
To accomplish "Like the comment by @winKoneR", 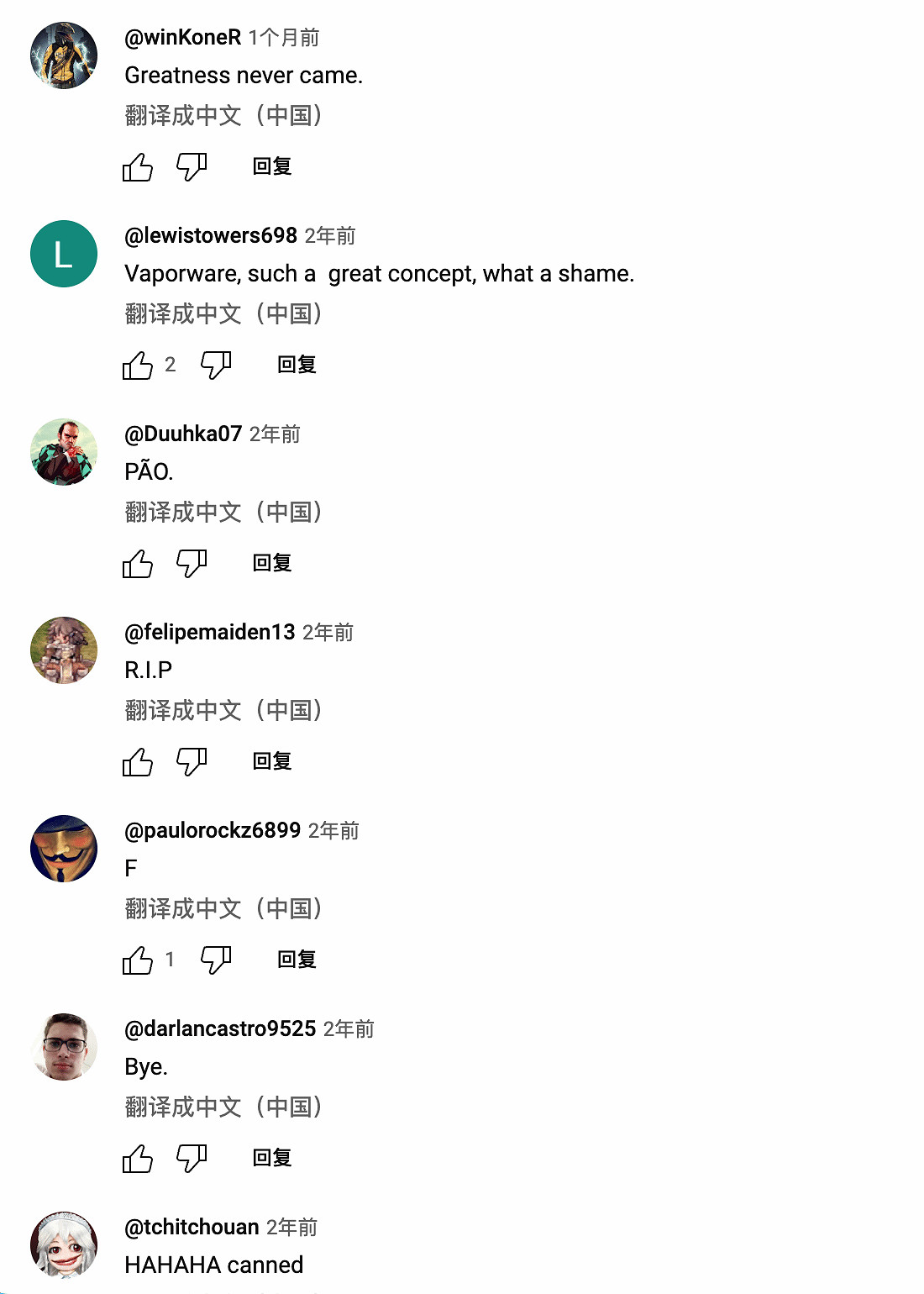I will pos(138,166).
